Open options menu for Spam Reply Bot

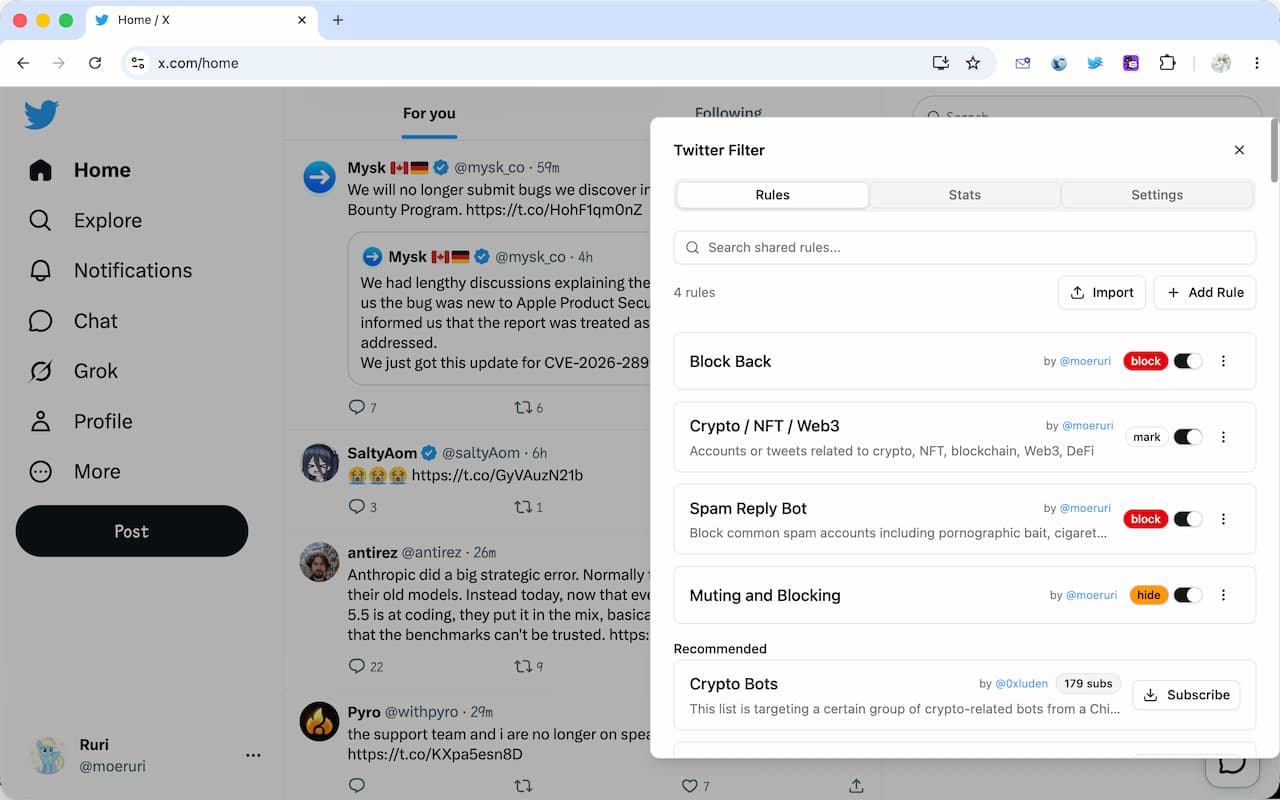tap(1224, 519)
